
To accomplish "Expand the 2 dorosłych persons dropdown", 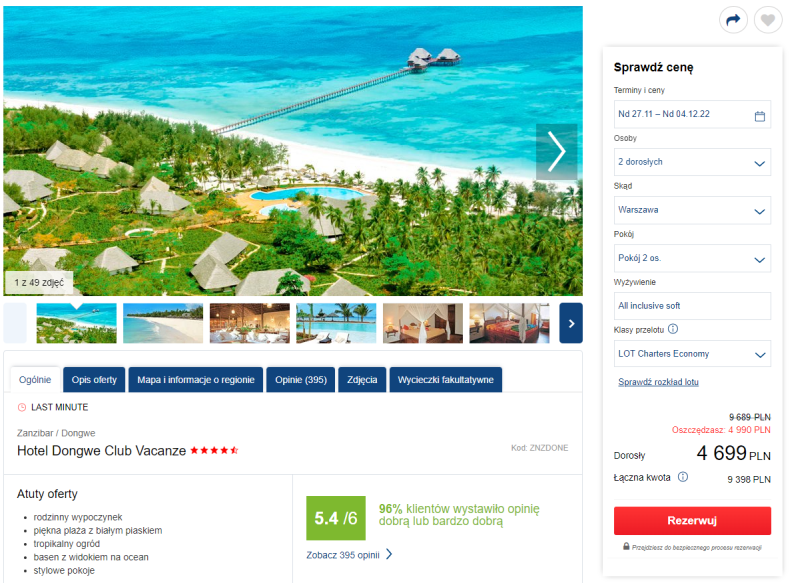I will click(x=692, y=162).
